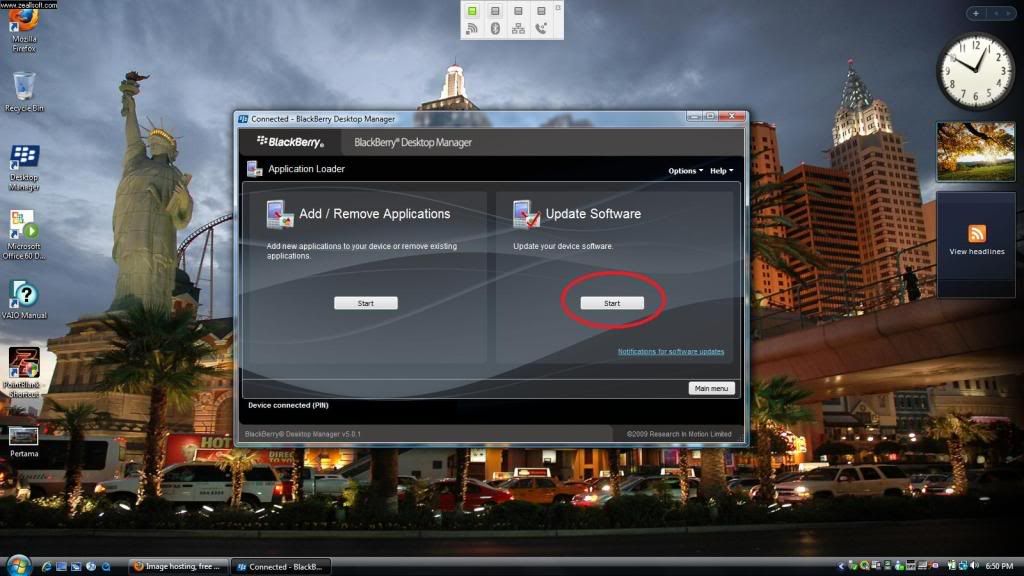Open the Pertama desktop file
This screenshot has height=576, width=1024.
[x=24, y=442]
